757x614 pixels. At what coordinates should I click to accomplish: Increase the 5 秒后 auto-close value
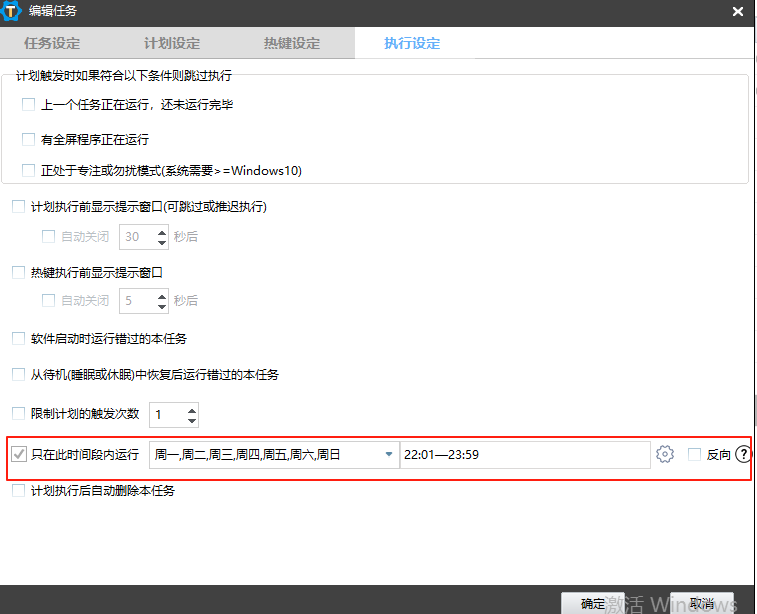[162, 294]
